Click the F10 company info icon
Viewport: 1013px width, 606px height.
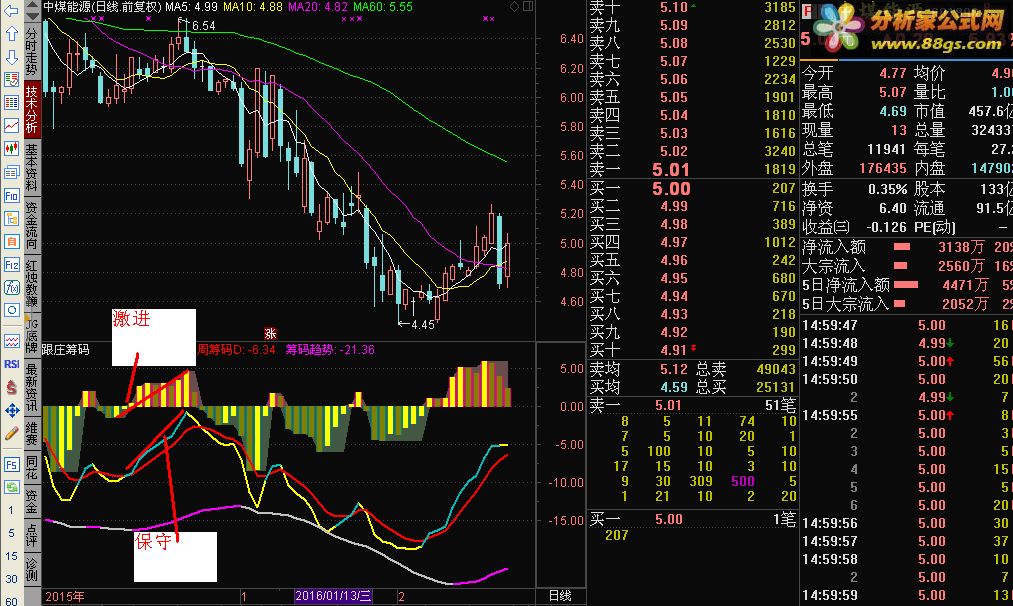click(11, 195)
